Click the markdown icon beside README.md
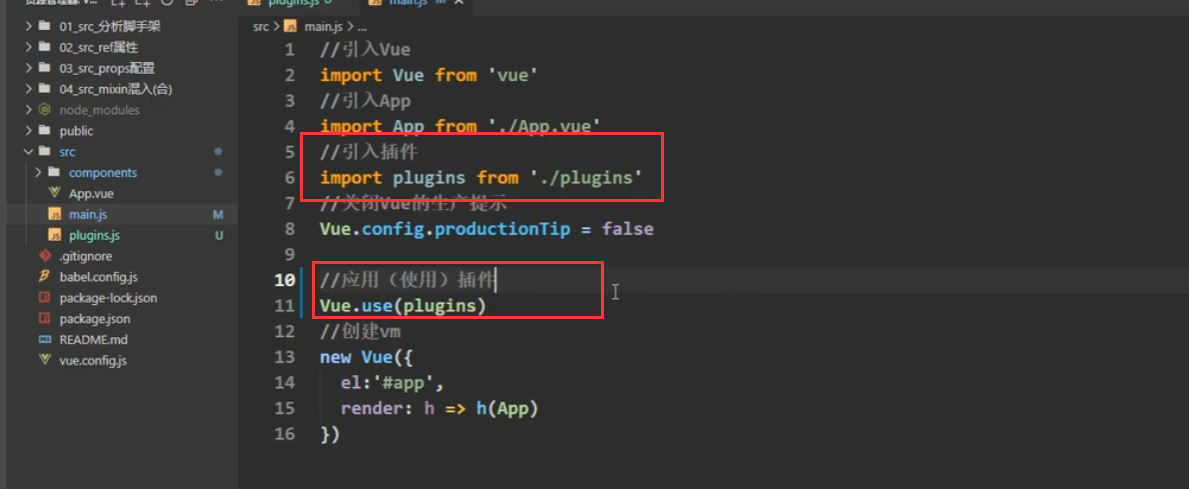 (44, 340)
